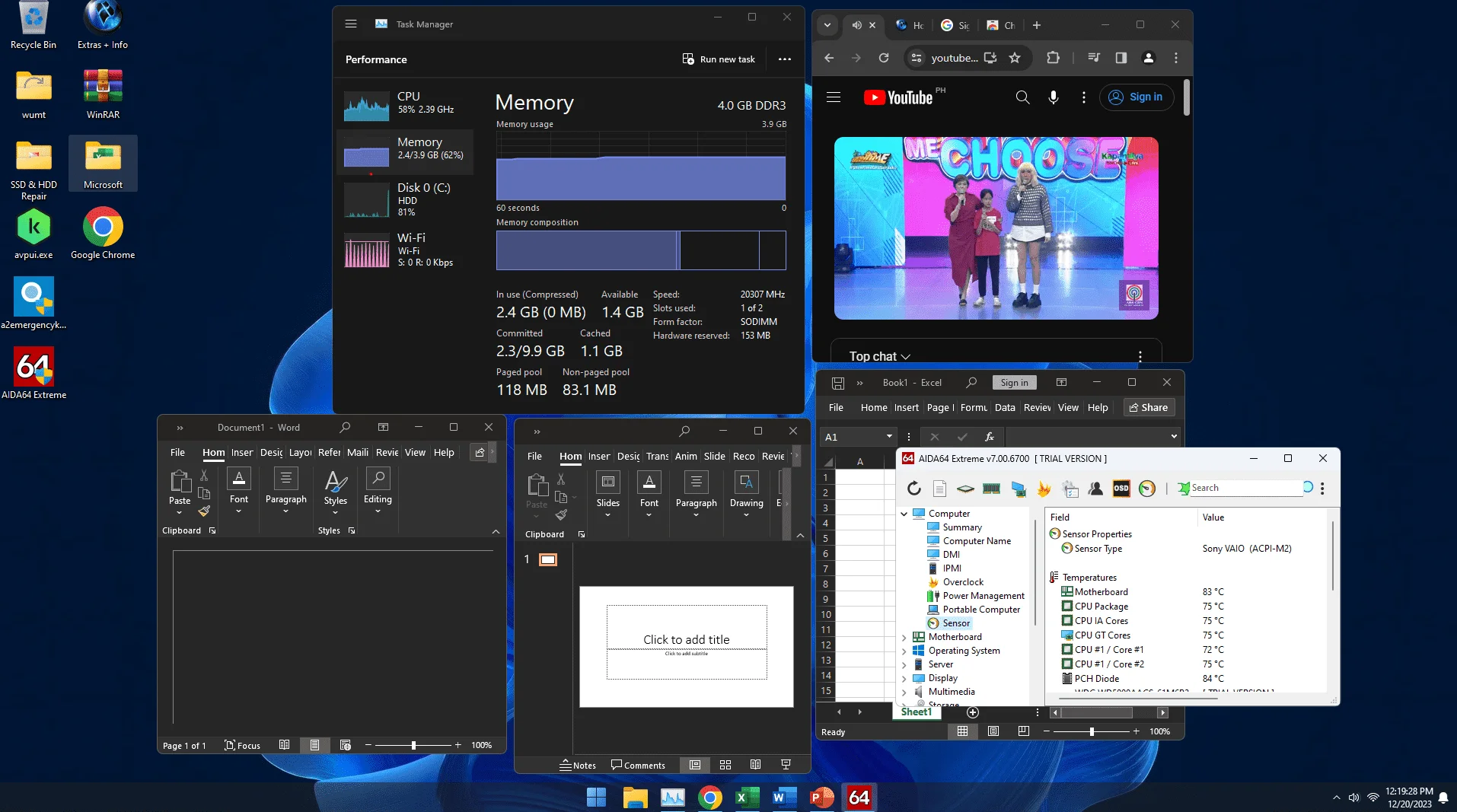Click YouTube search magnifier icon
1457x812 pixels.
tap(1022, 97)
